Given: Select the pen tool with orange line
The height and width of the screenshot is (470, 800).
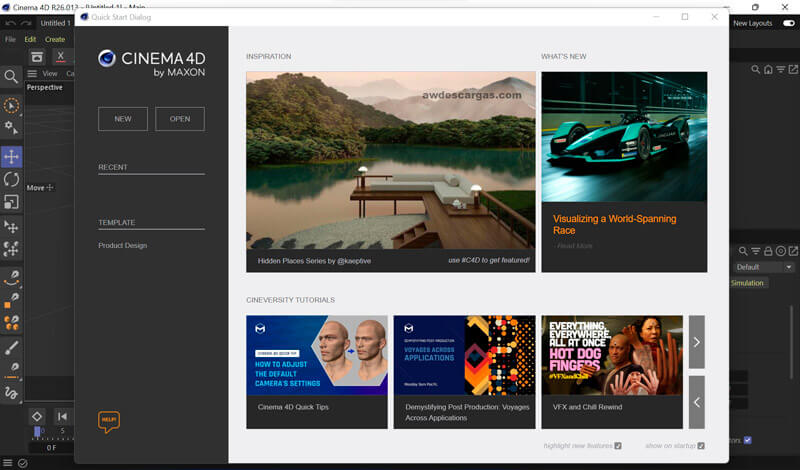Looking at the screenshot, I should pyautogui.click(x=11, y=370).
